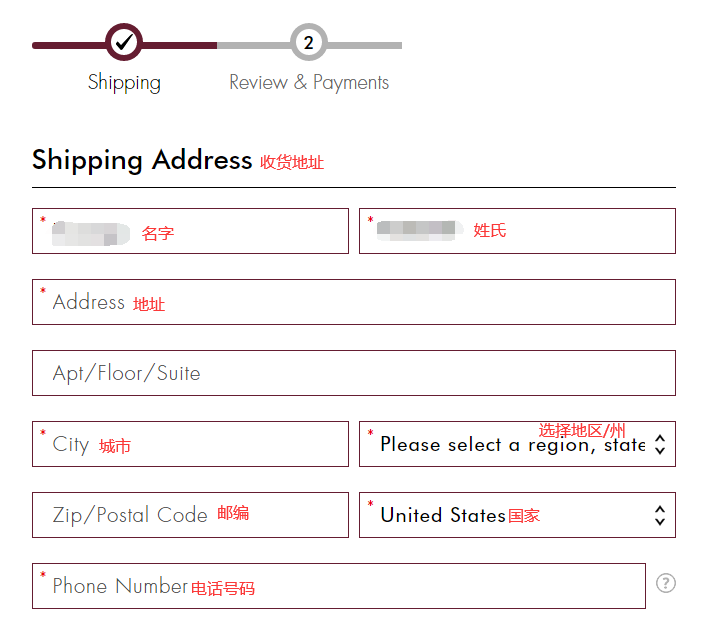Go to the Shipping step label
This screenshot has height=629, width=708.
124,82
